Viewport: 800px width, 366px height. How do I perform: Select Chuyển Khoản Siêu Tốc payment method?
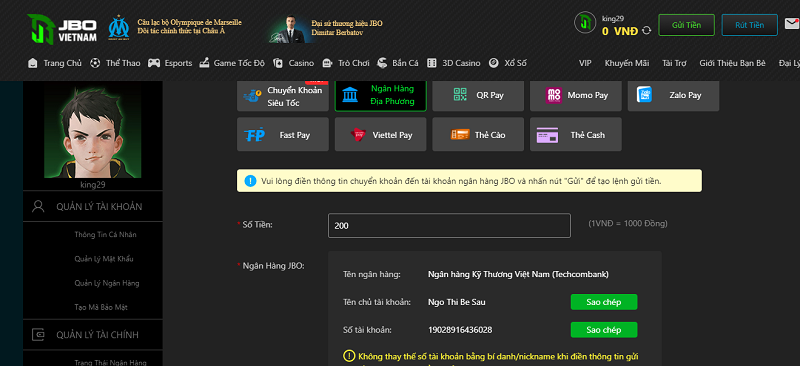[283, 96]
